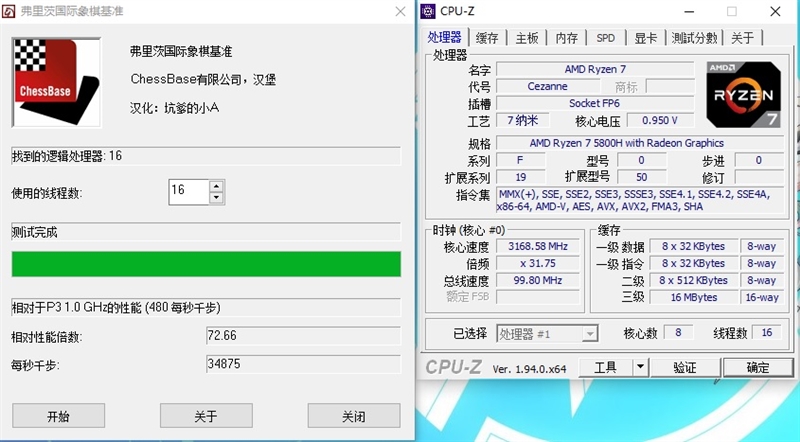Click the thread count field showing 16
This screenshot has width=800, height=442.
point(189,192)
